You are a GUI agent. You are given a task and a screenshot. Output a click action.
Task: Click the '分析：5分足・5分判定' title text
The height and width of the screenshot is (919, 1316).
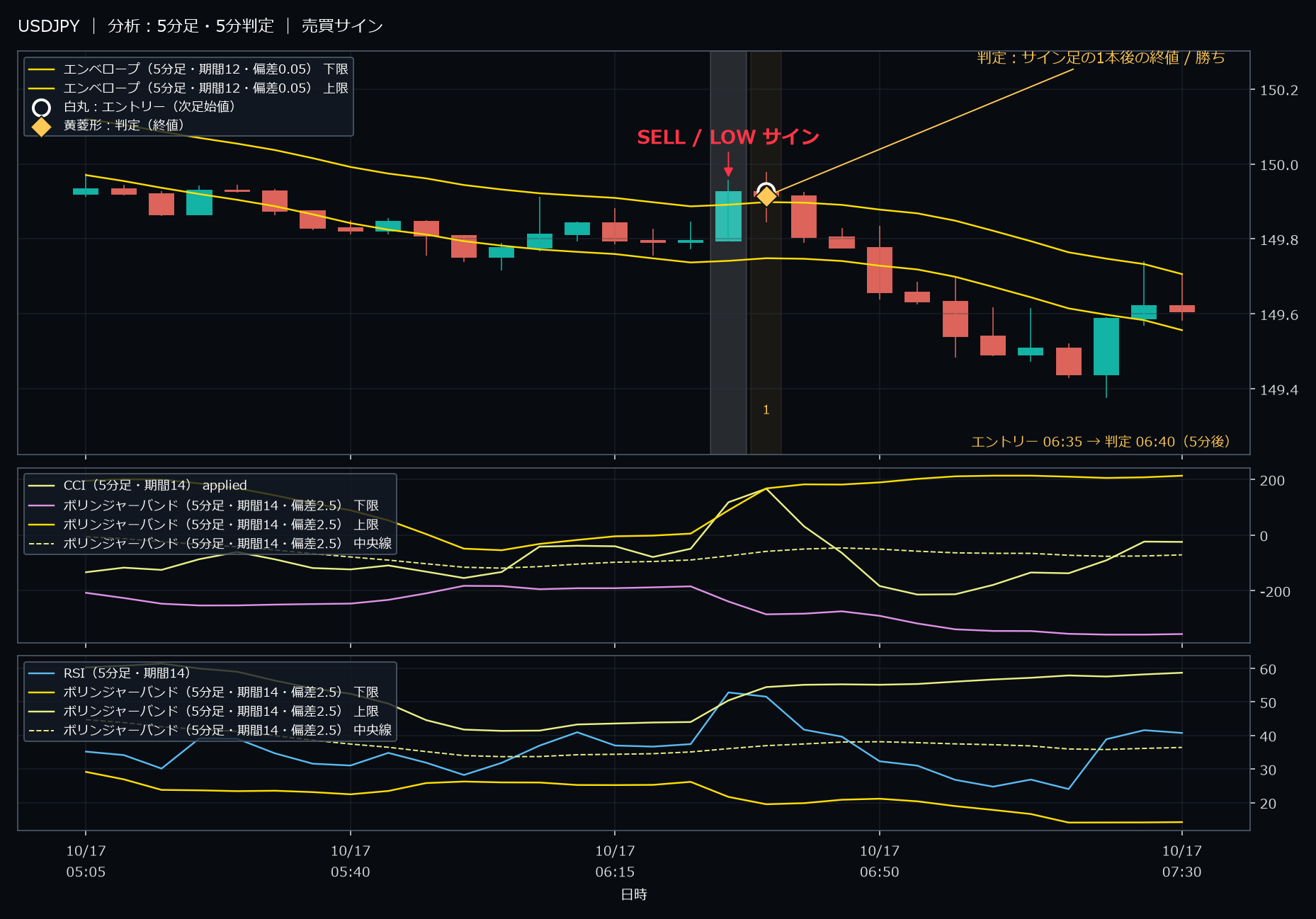click(x=191, y=26)
